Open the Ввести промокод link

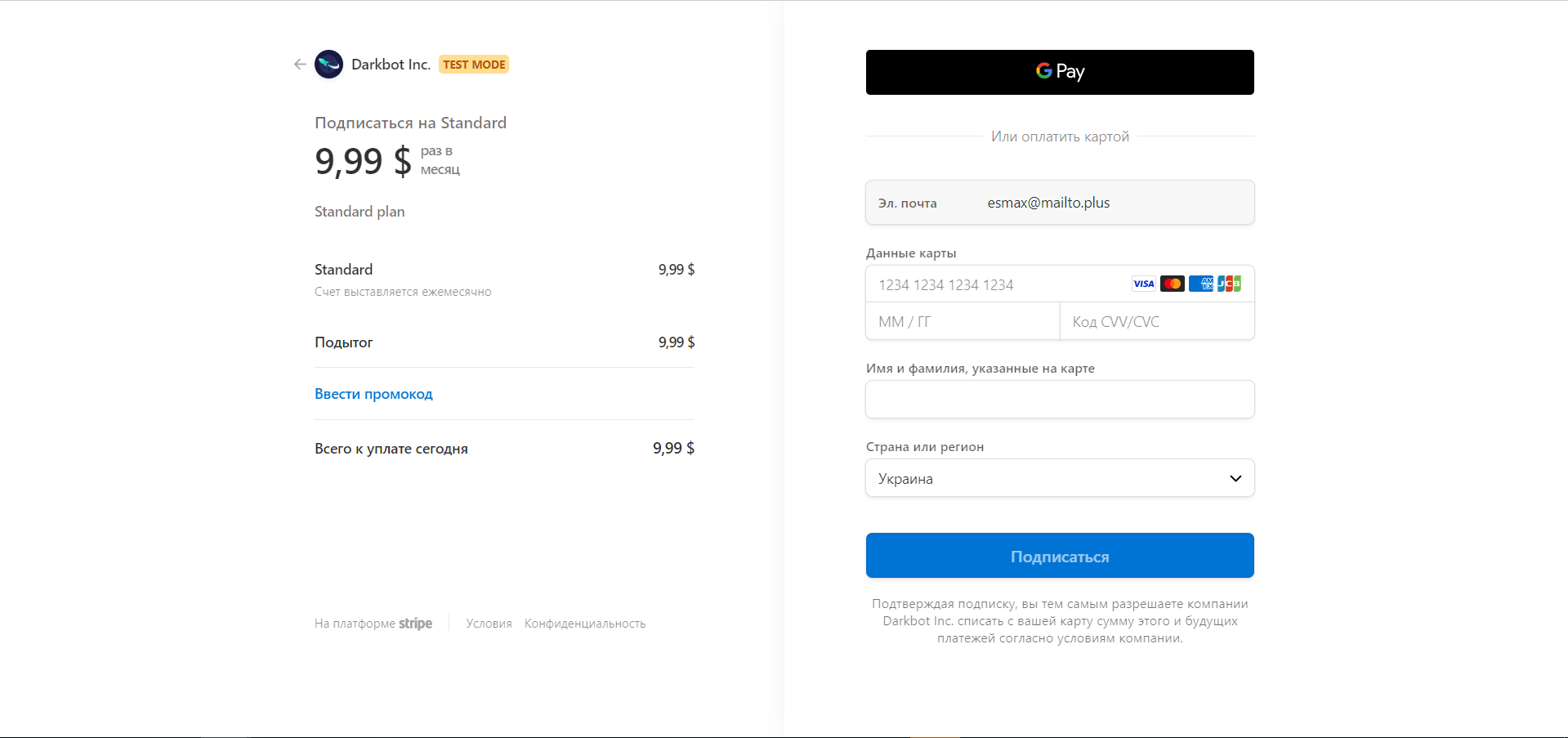click(373, 394)
